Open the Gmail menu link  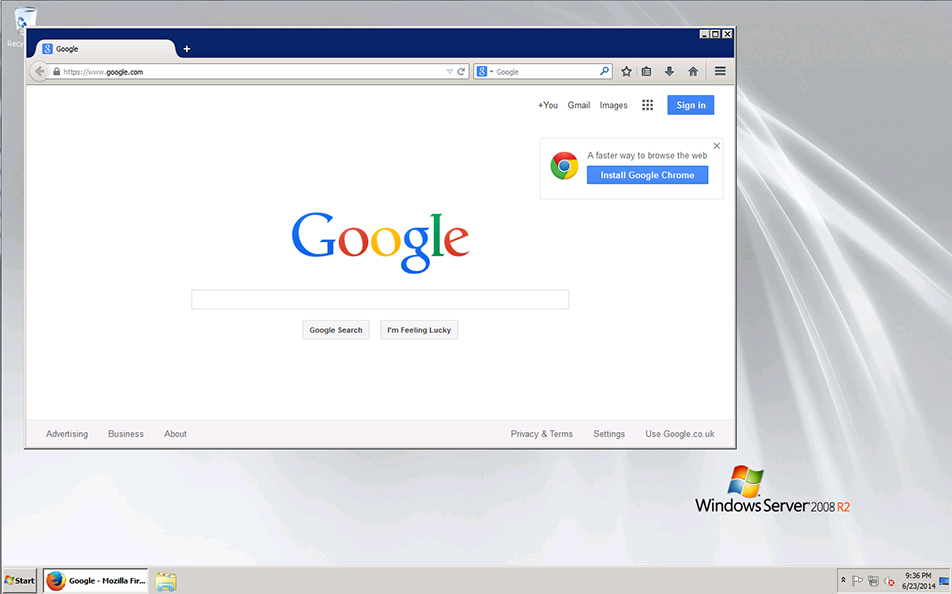pos(578,104)
